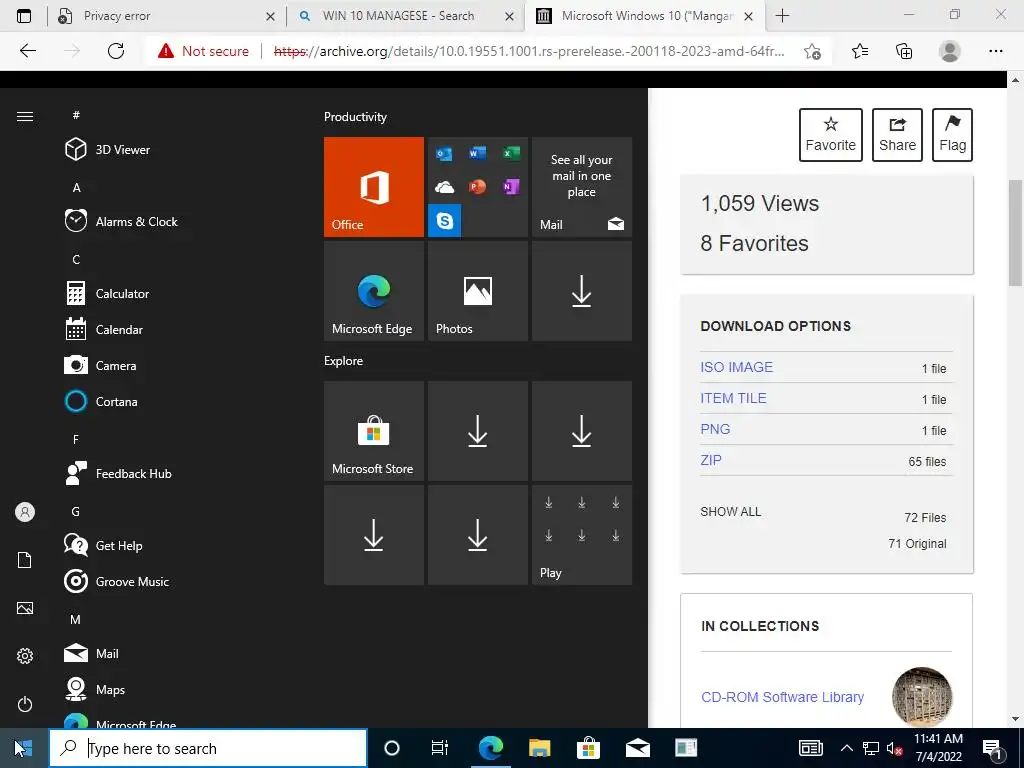
Task: Click the Windows Start button
Action: click(x=24, y=748)
